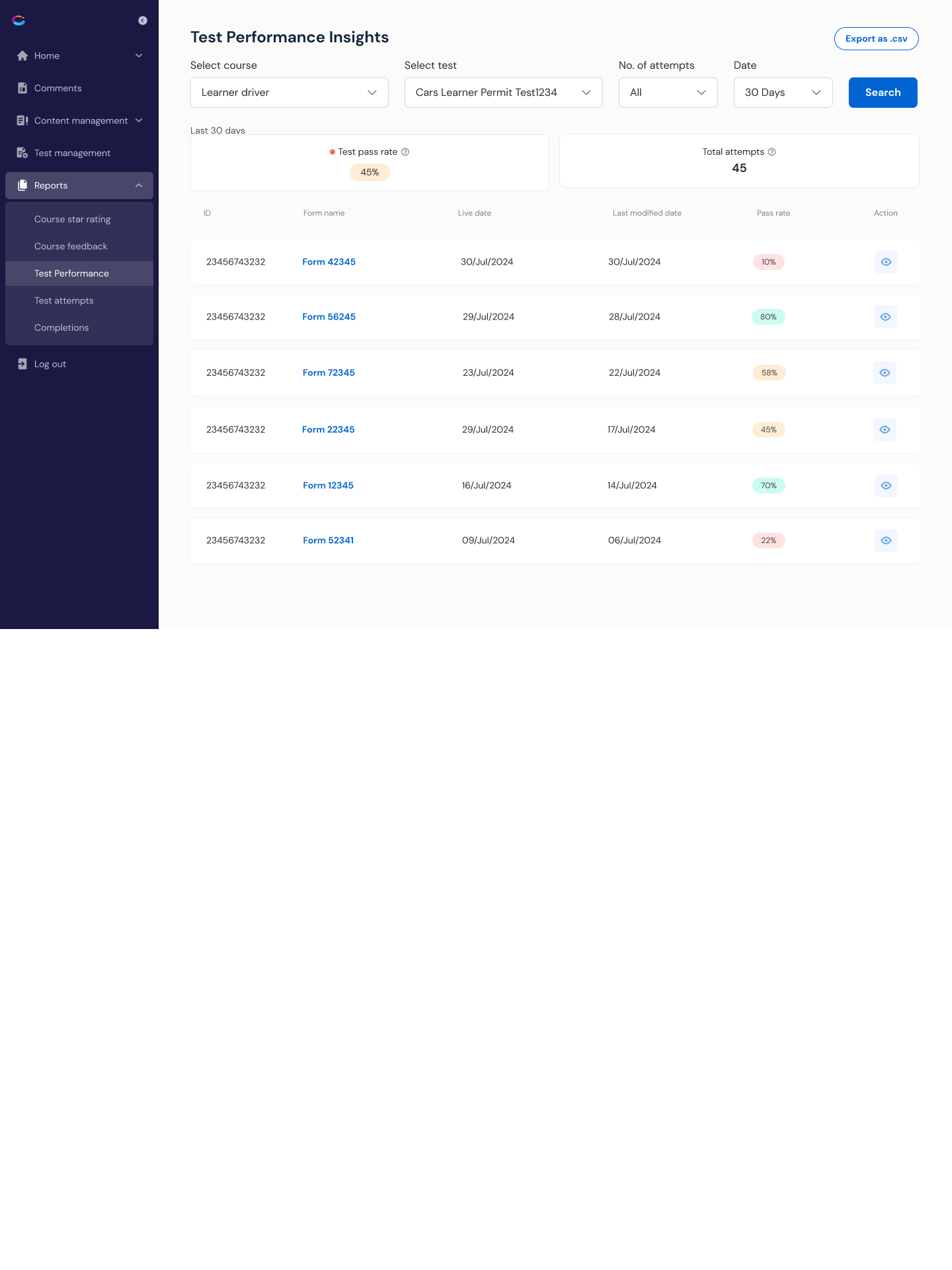Click eye icon for Form 52341 row
The height and width of the screenshot is (1270, 952).
point(886,540)
